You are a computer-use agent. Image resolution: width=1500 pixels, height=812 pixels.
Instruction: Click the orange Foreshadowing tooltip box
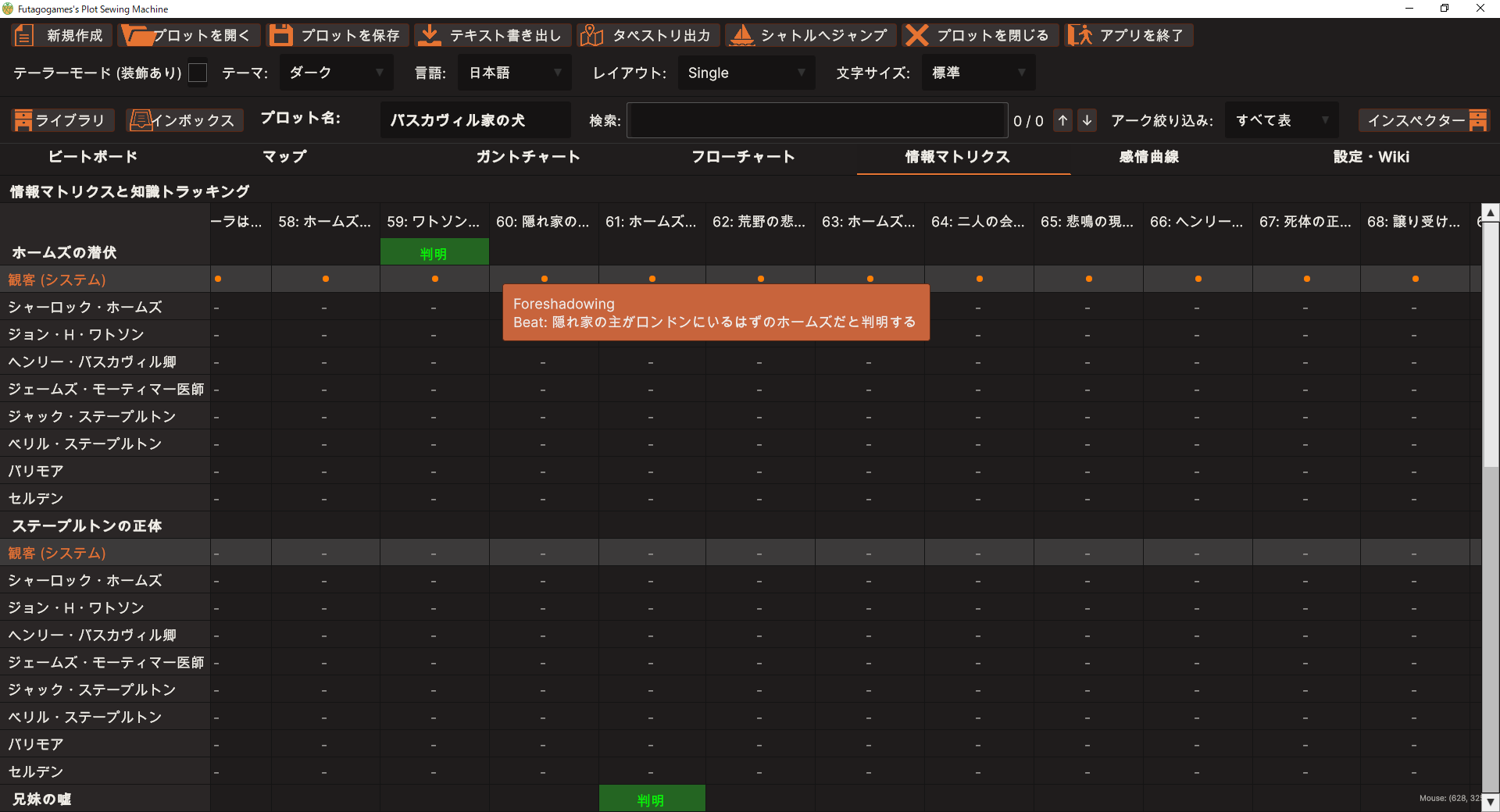pyautogui.click(x=716, y=312)
